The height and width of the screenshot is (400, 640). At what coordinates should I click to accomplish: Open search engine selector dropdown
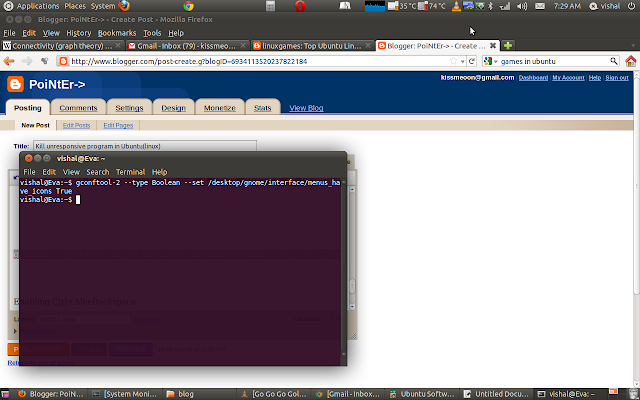(490, 61)
